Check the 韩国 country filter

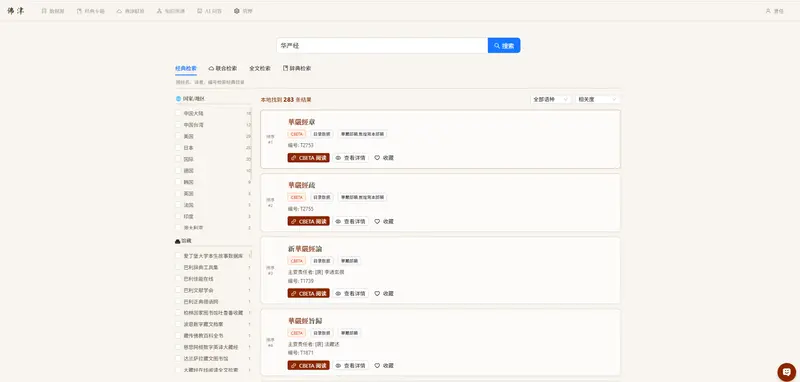click(x=178, y=182)
